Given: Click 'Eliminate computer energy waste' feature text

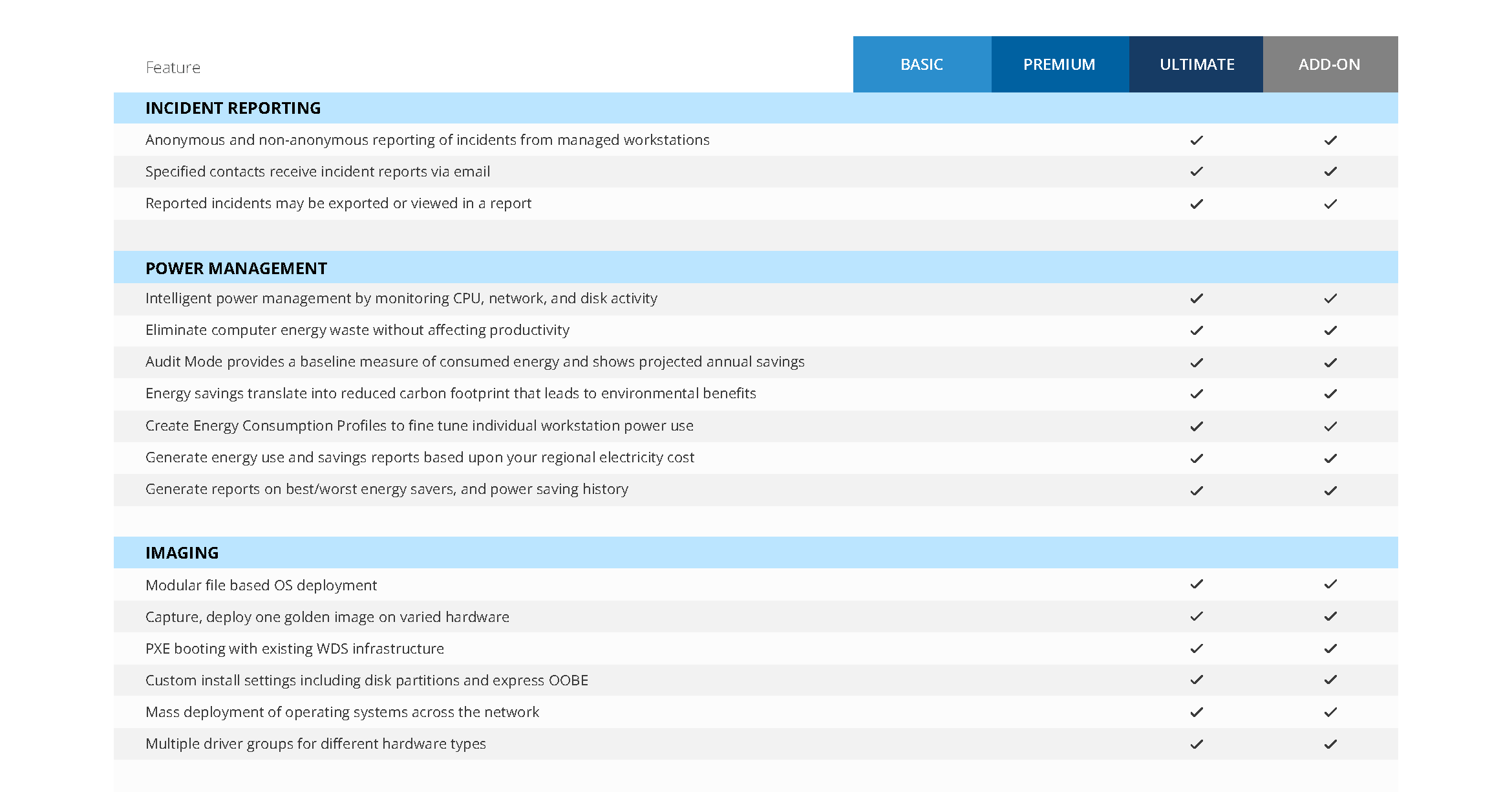Looking at the screenshot, I should [357, 330].
